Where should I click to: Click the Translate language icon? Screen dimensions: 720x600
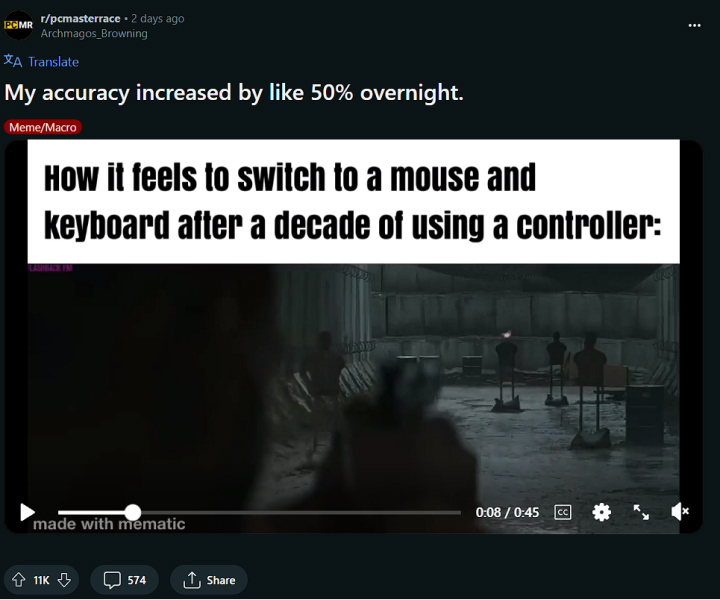13,61
